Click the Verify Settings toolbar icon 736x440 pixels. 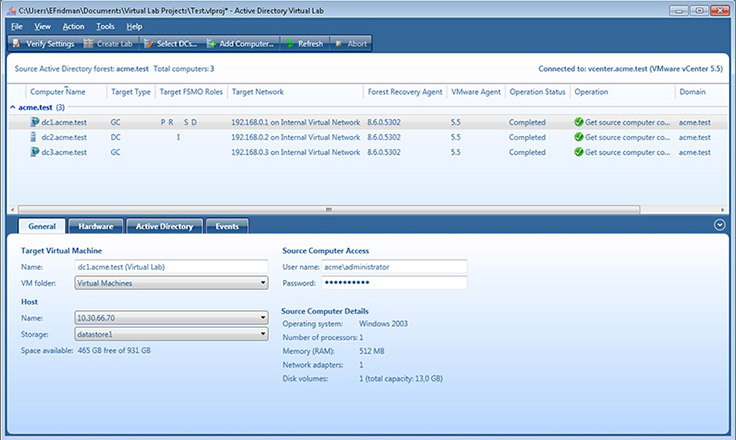[17, 44]
